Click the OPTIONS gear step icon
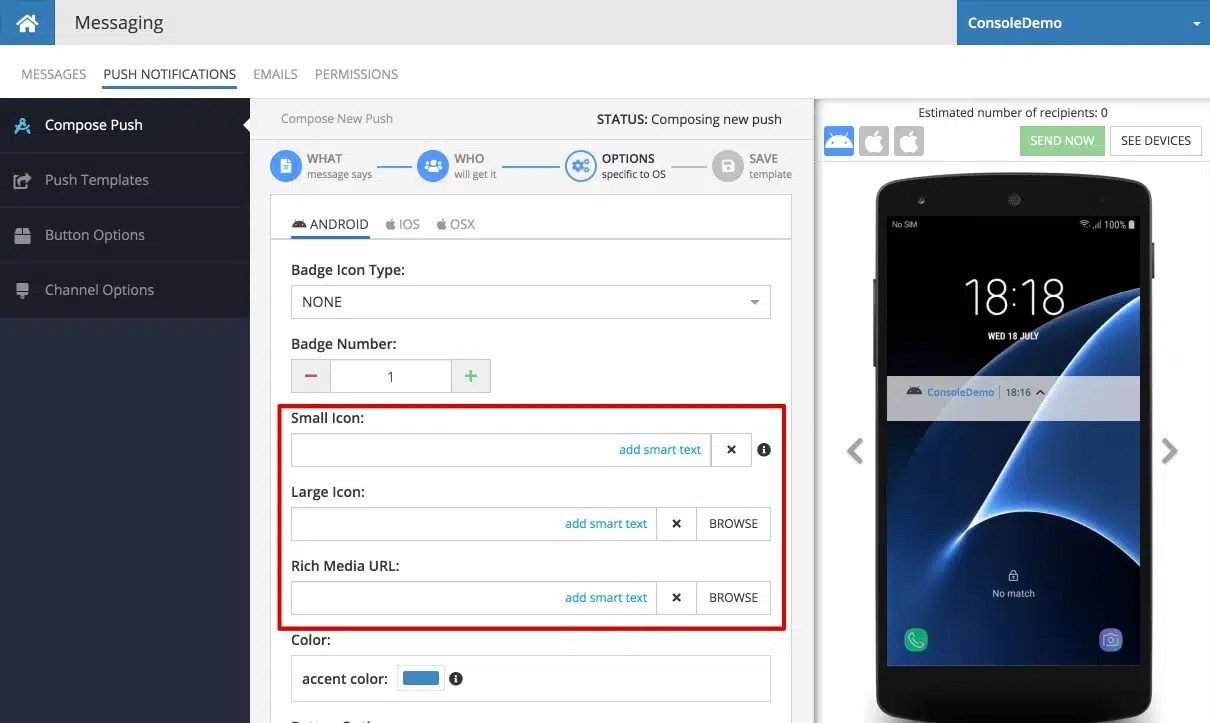Image resolution: width=1210 pixels, height=723 pixels. pyautogui.click(x=581, y=165)
